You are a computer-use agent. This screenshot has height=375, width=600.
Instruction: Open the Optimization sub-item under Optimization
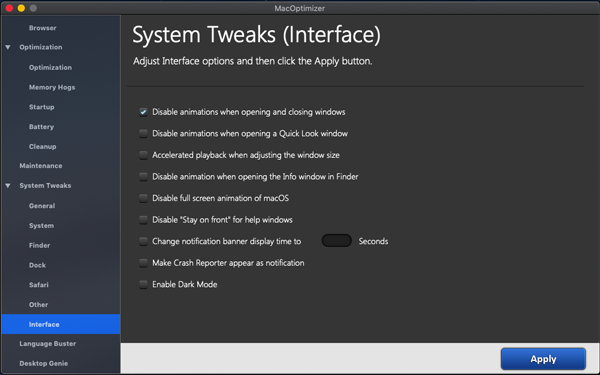(50, 67)
